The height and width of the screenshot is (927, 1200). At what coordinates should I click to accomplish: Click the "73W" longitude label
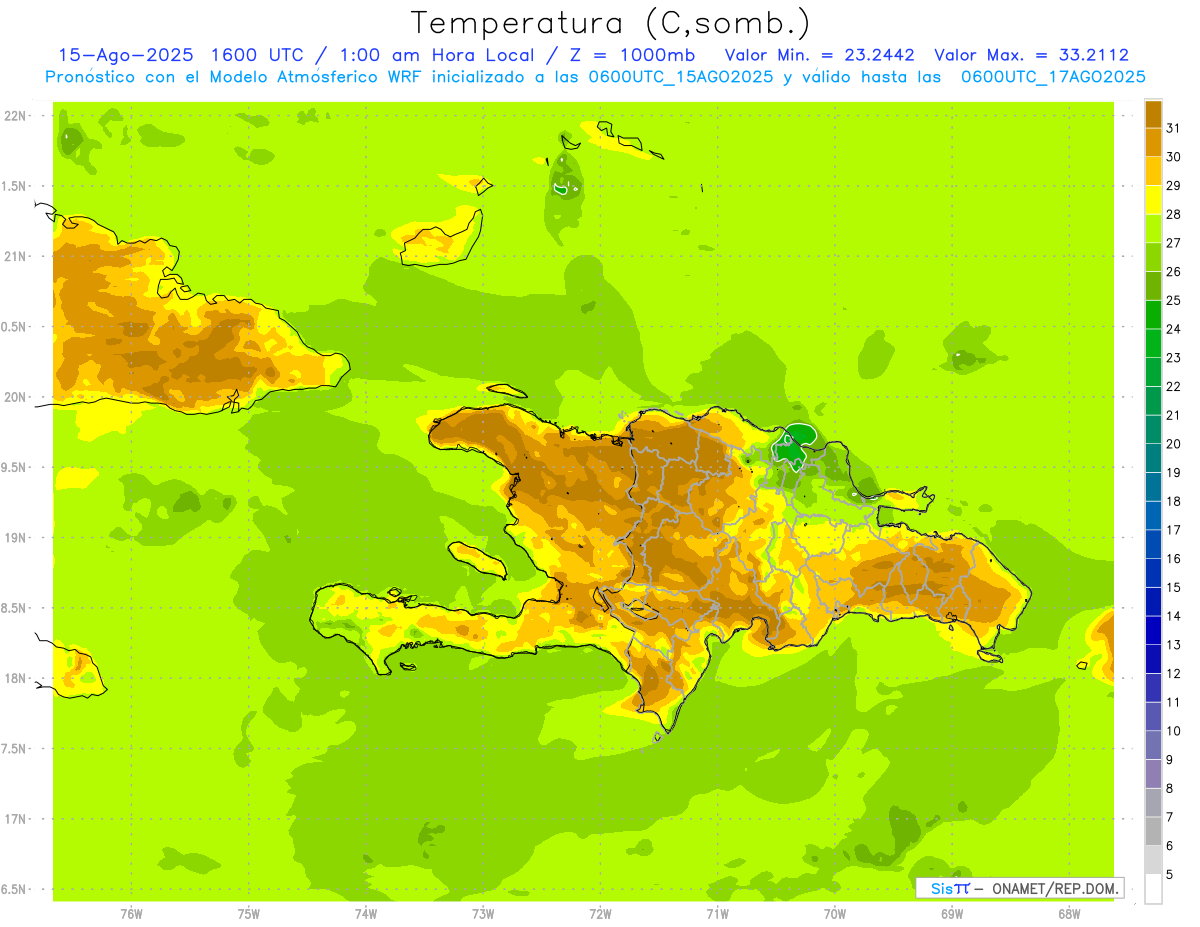pos(483,913)
